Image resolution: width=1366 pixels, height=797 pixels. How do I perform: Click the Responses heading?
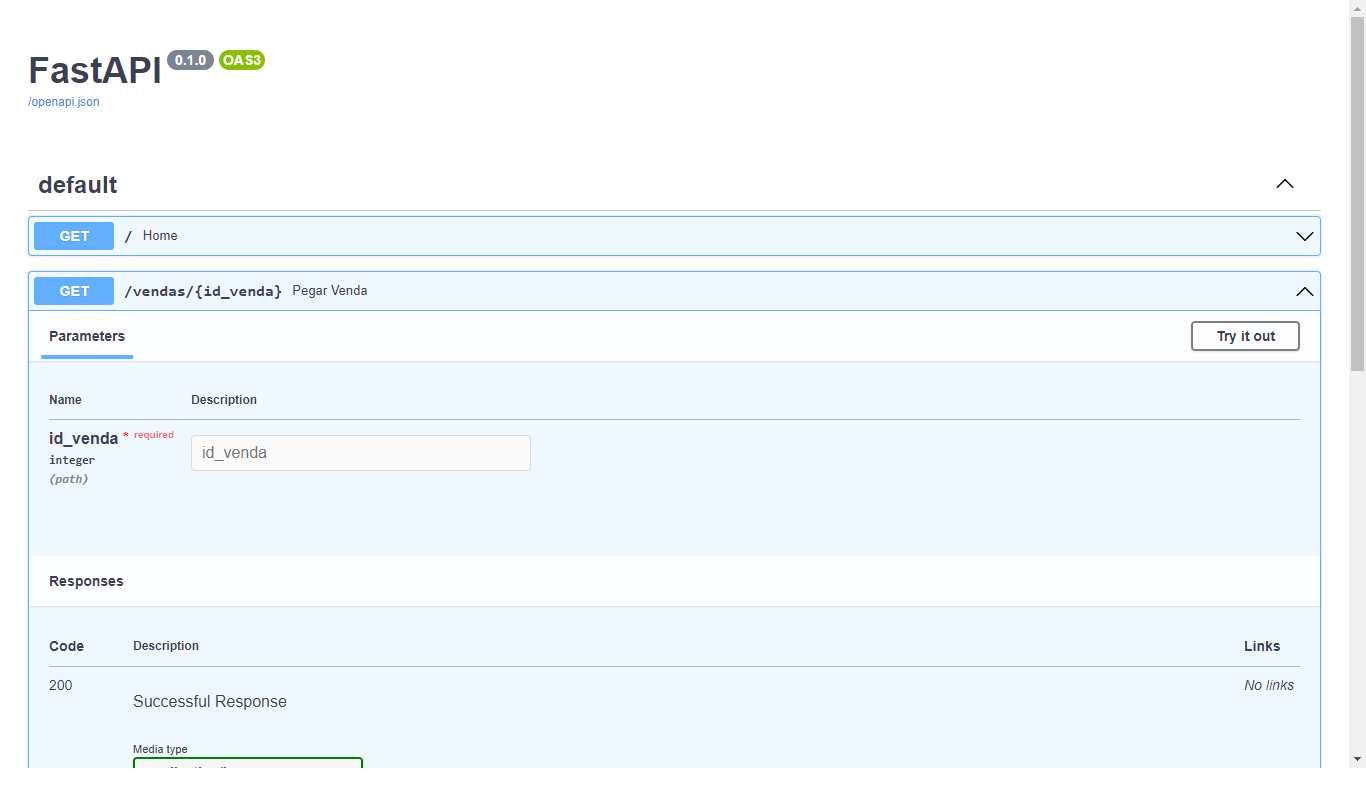[86, 581]
